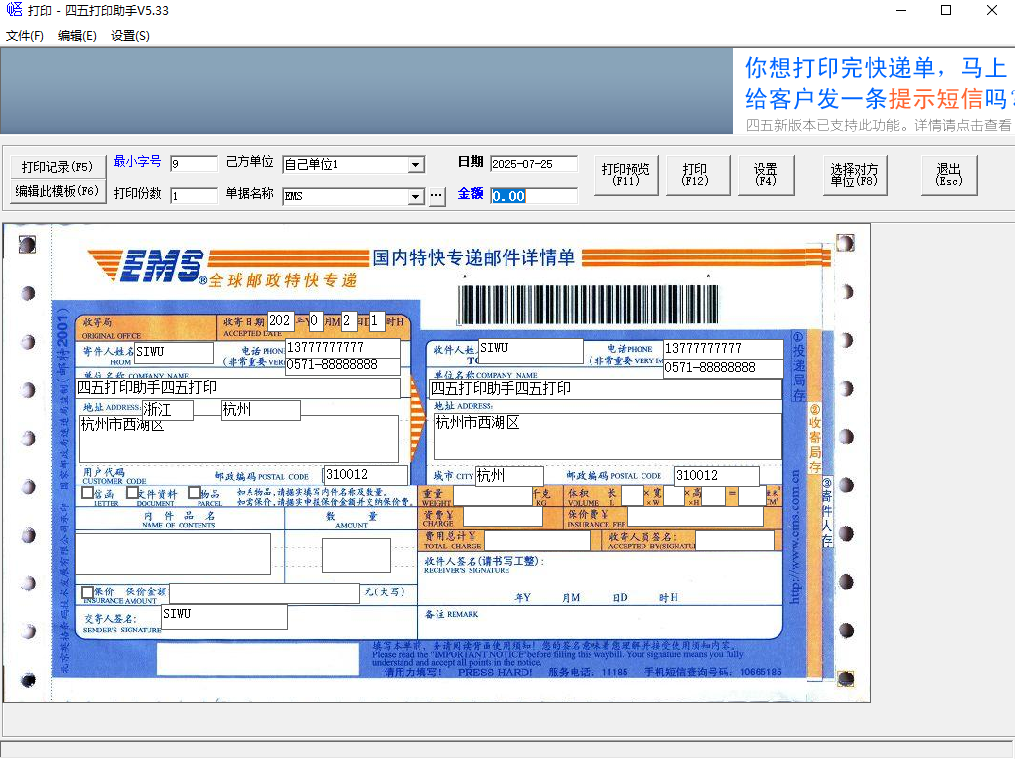Screen dimensions: 1015x759
Task: Click the barcode on the waybill
Action: click(x=588, y=303)
